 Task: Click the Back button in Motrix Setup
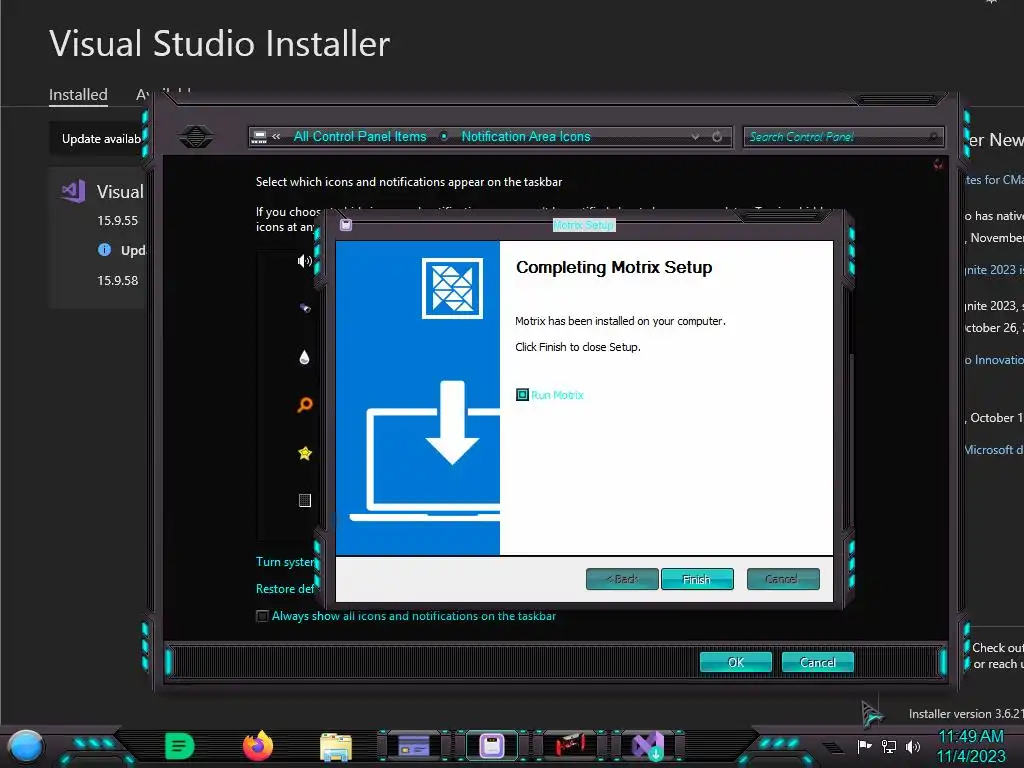(622, 579)
